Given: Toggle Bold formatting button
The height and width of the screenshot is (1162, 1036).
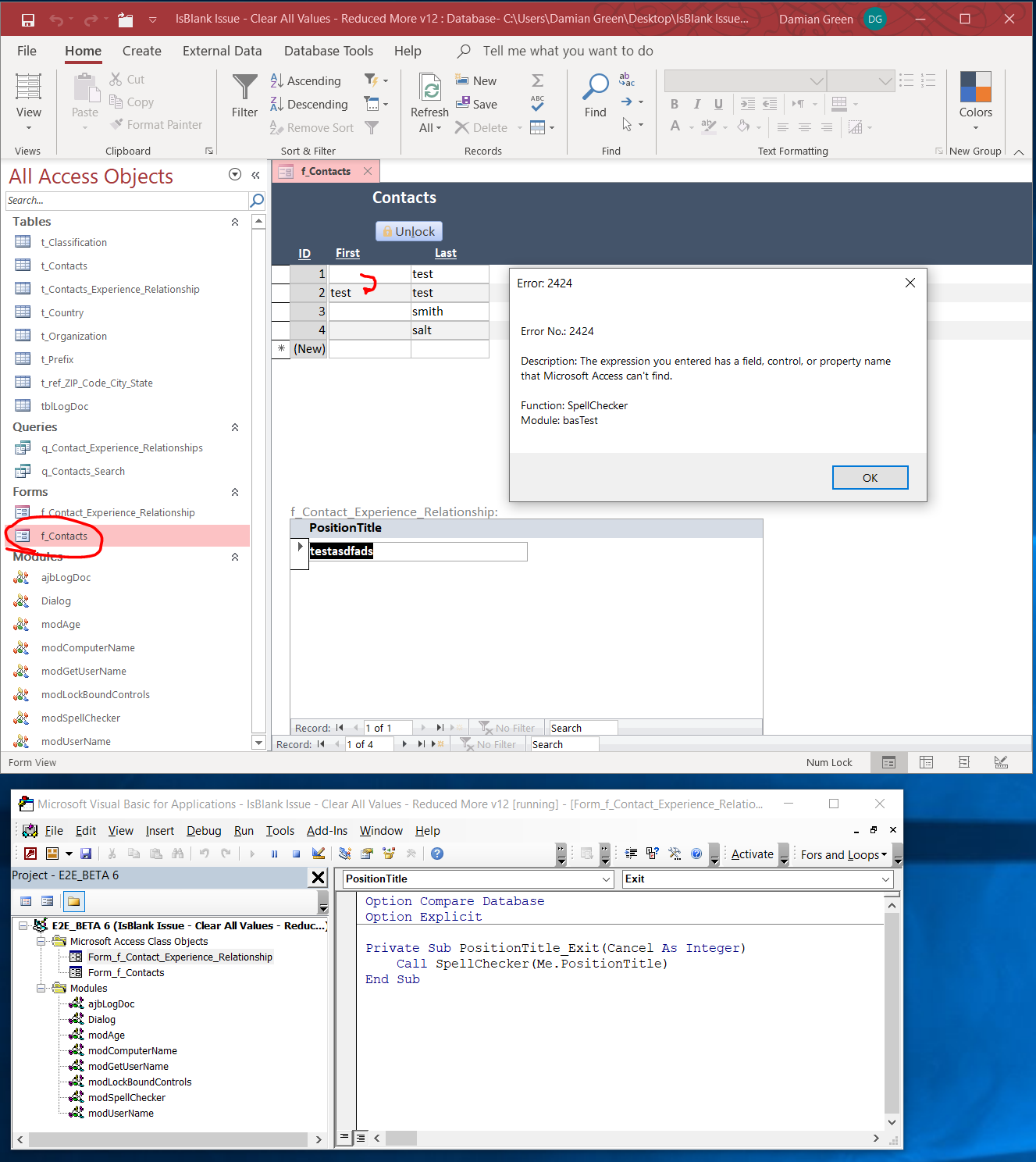Looking at the screenshot, I should [x=675, y=104].
